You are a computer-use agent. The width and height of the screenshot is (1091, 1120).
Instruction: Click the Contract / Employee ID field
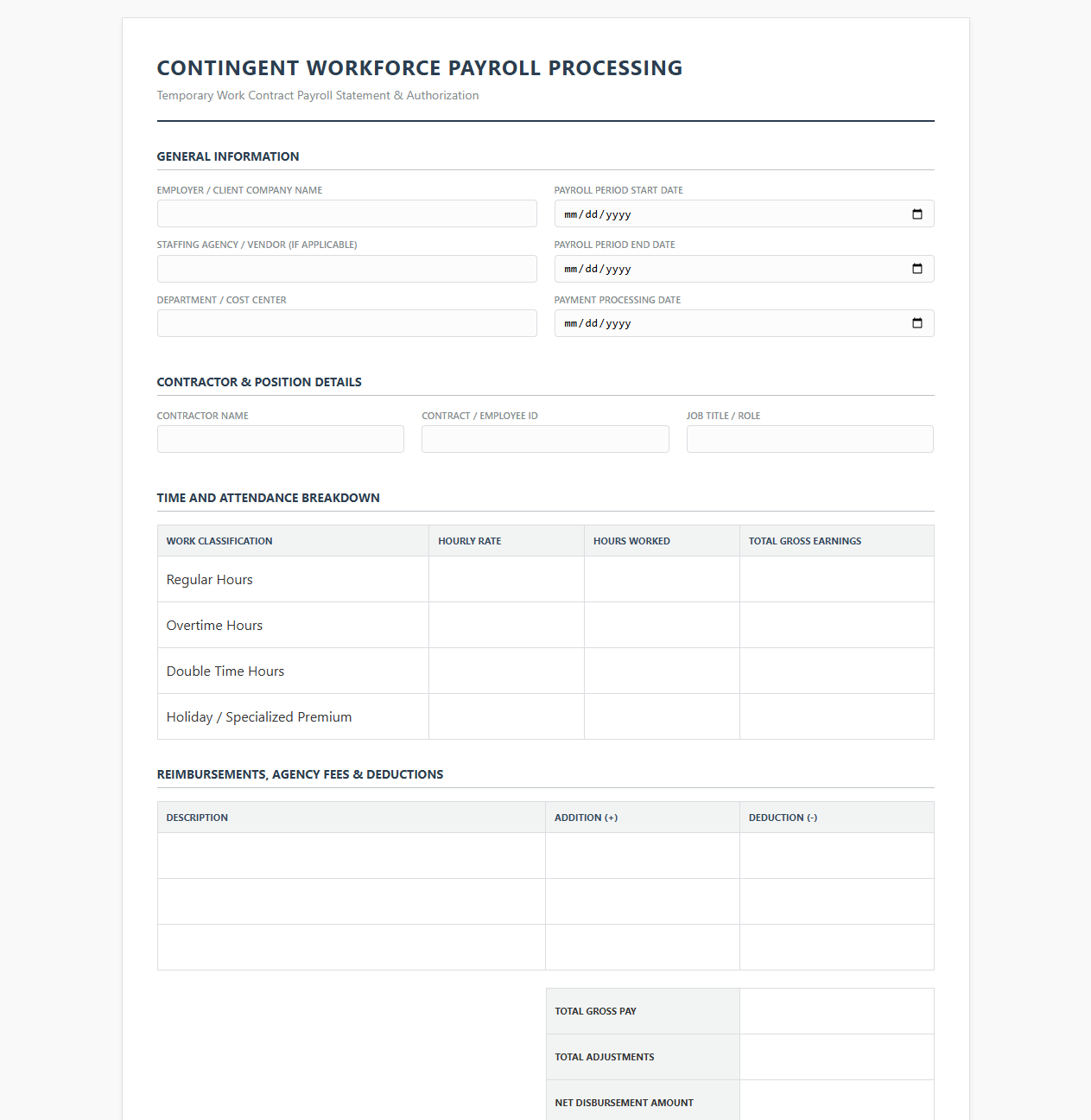click(545, 439)
